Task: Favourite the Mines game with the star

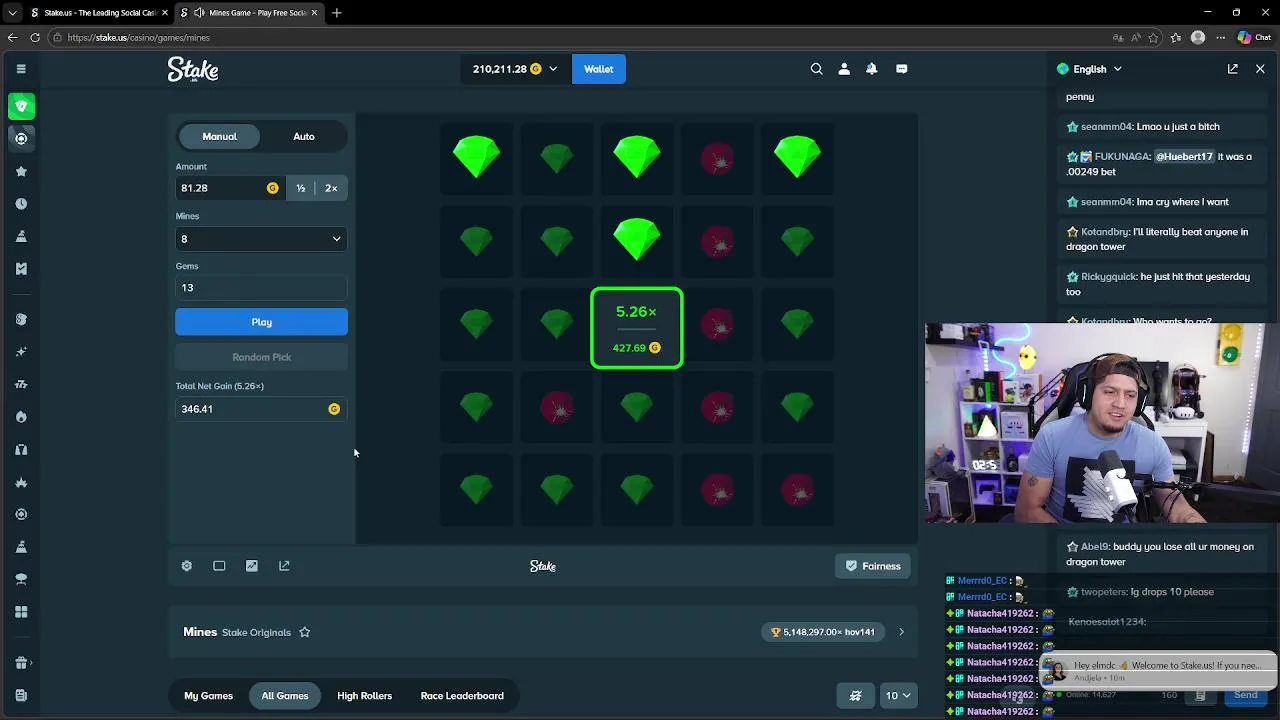Action: [305, 632]
